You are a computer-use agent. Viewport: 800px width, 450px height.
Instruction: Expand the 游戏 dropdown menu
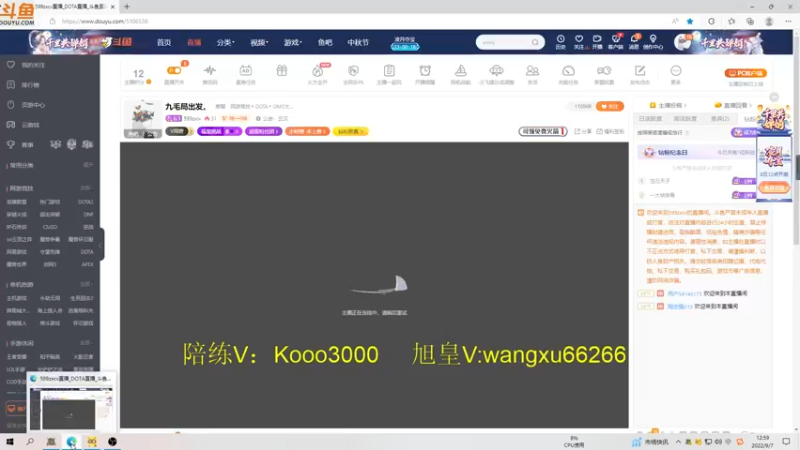pos(292,42)
